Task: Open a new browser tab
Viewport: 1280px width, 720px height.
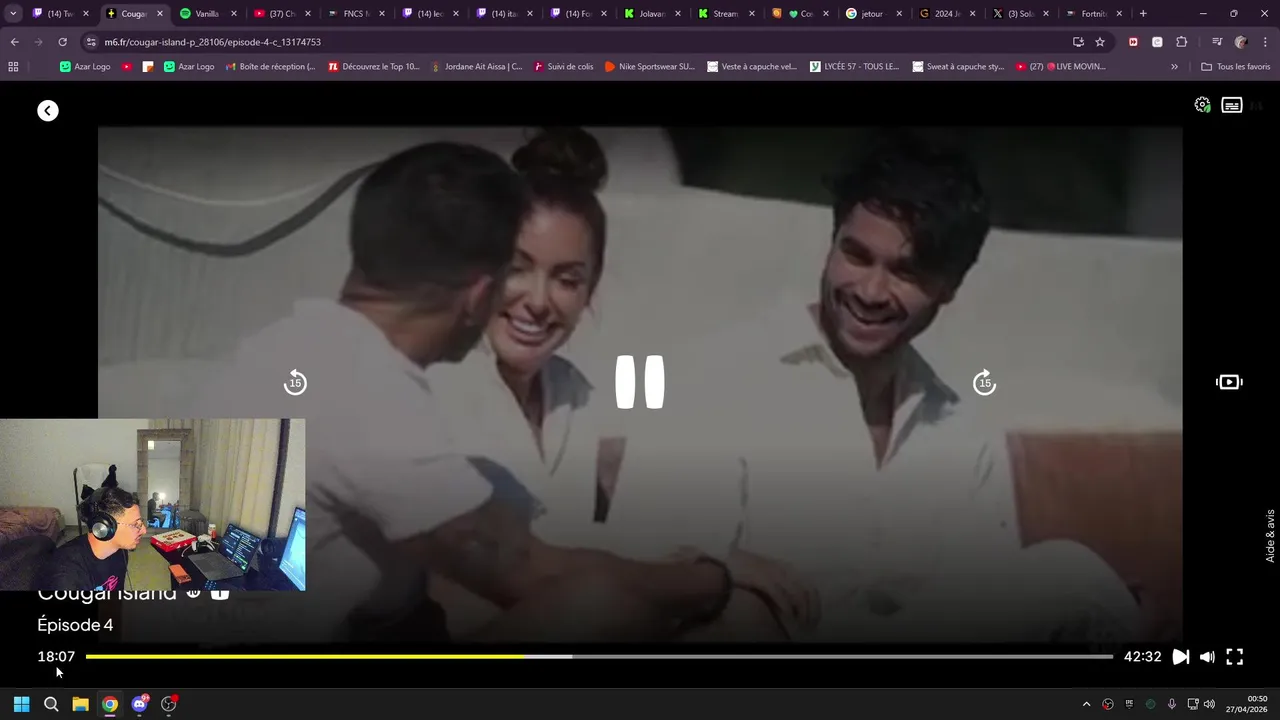Action: (x=1143, y=14)
